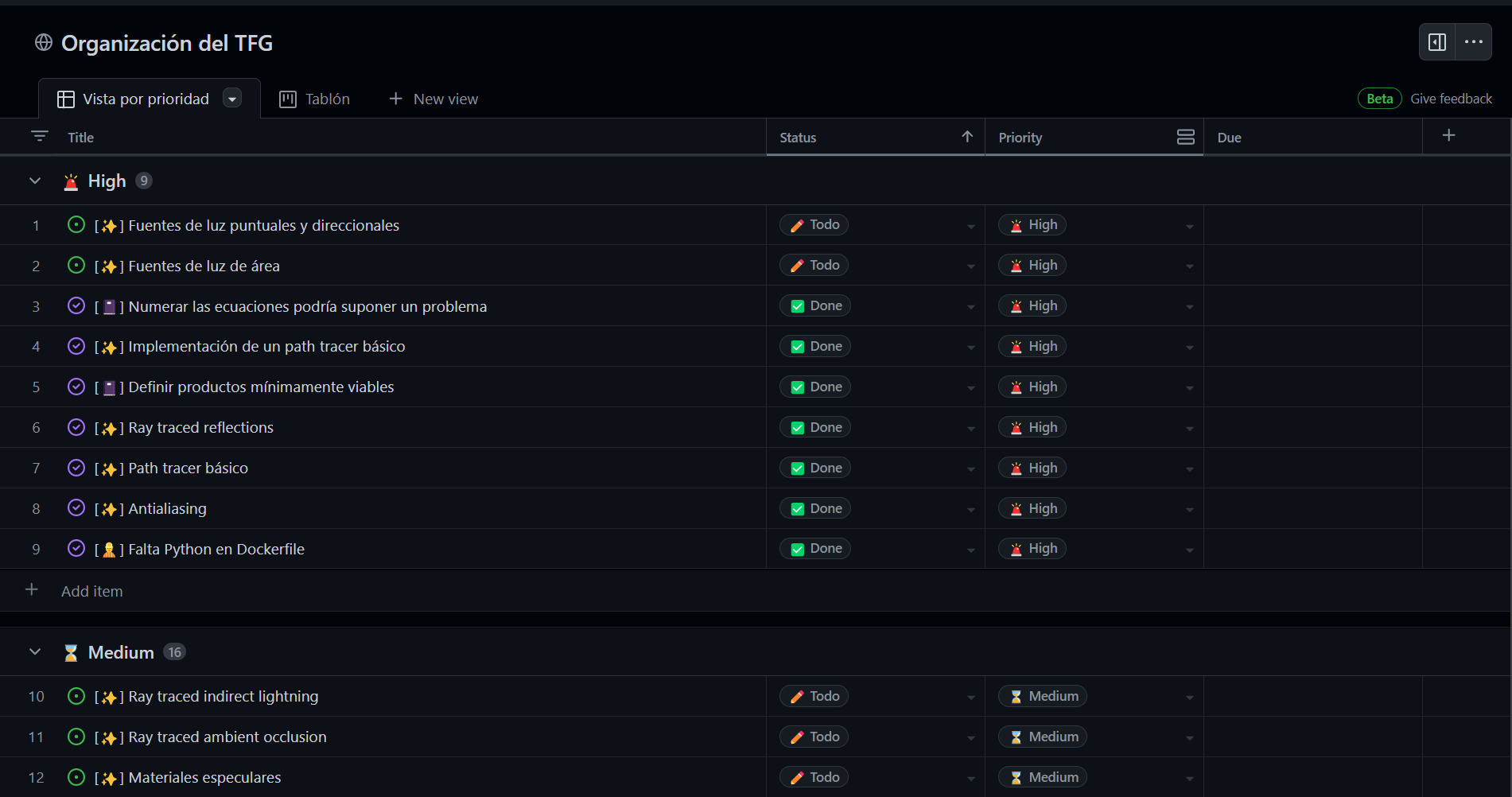Click Todo status badge for Fuentes de luz puntuales
1512x797 pixels.
(x=814, y=225)
